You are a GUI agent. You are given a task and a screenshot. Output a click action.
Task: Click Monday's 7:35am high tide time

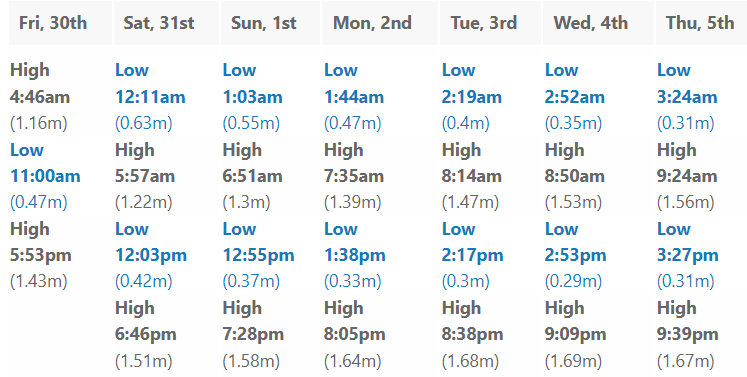point(354,176)
